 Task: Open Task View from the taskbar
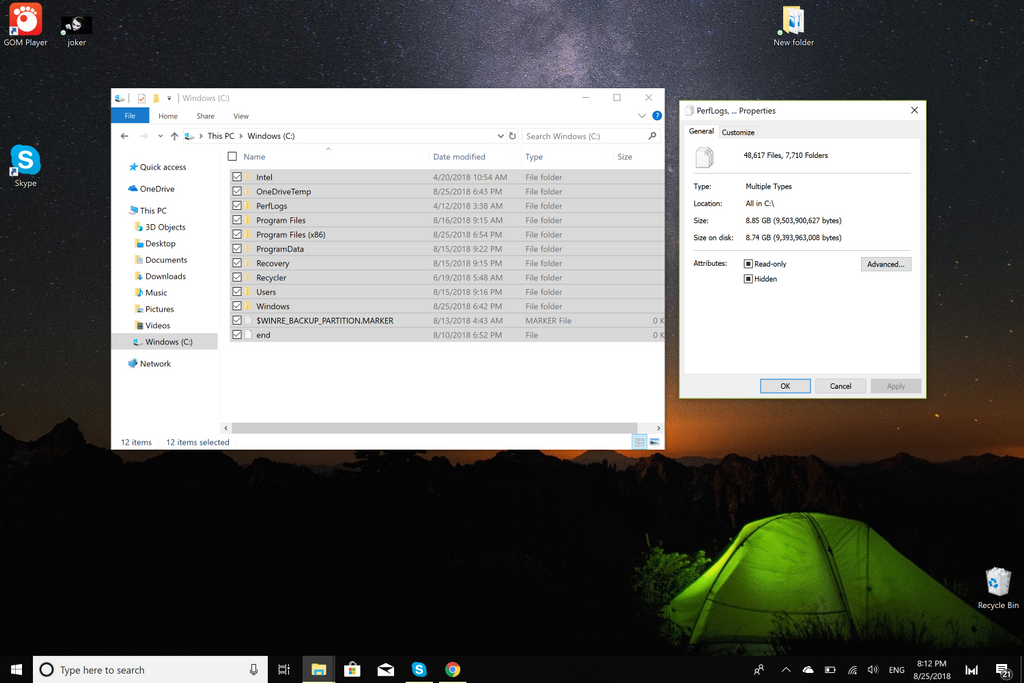tap(284, 669)
